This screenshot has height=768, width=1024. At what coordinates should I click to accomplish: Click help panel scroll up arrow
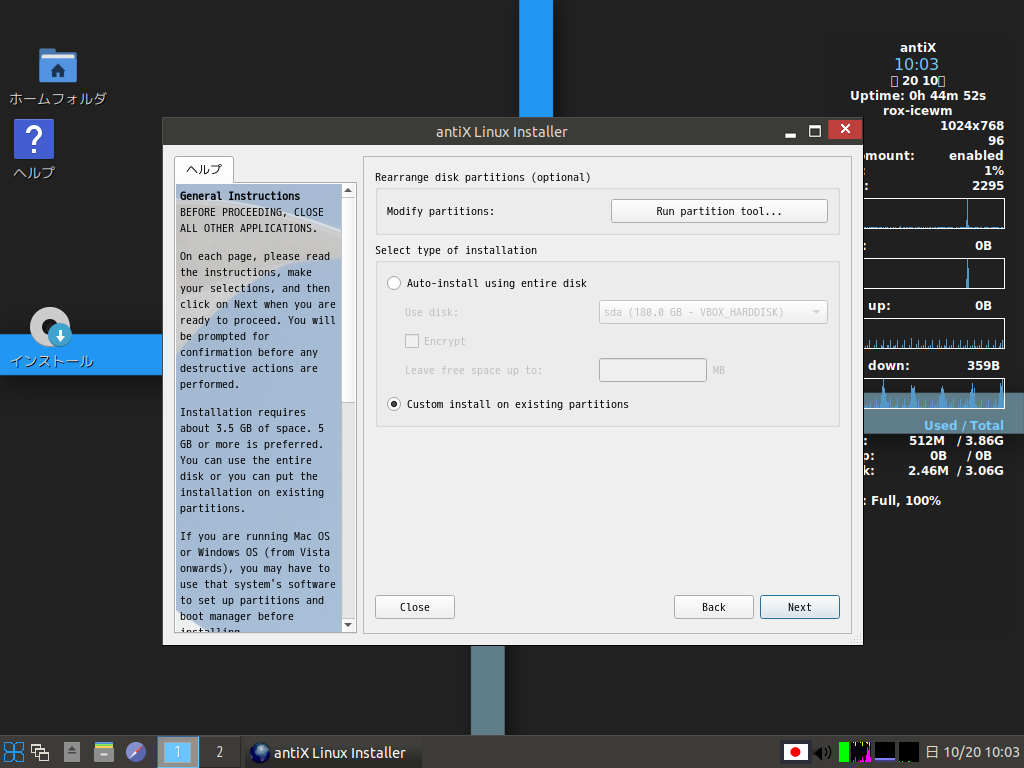[348, 191]
